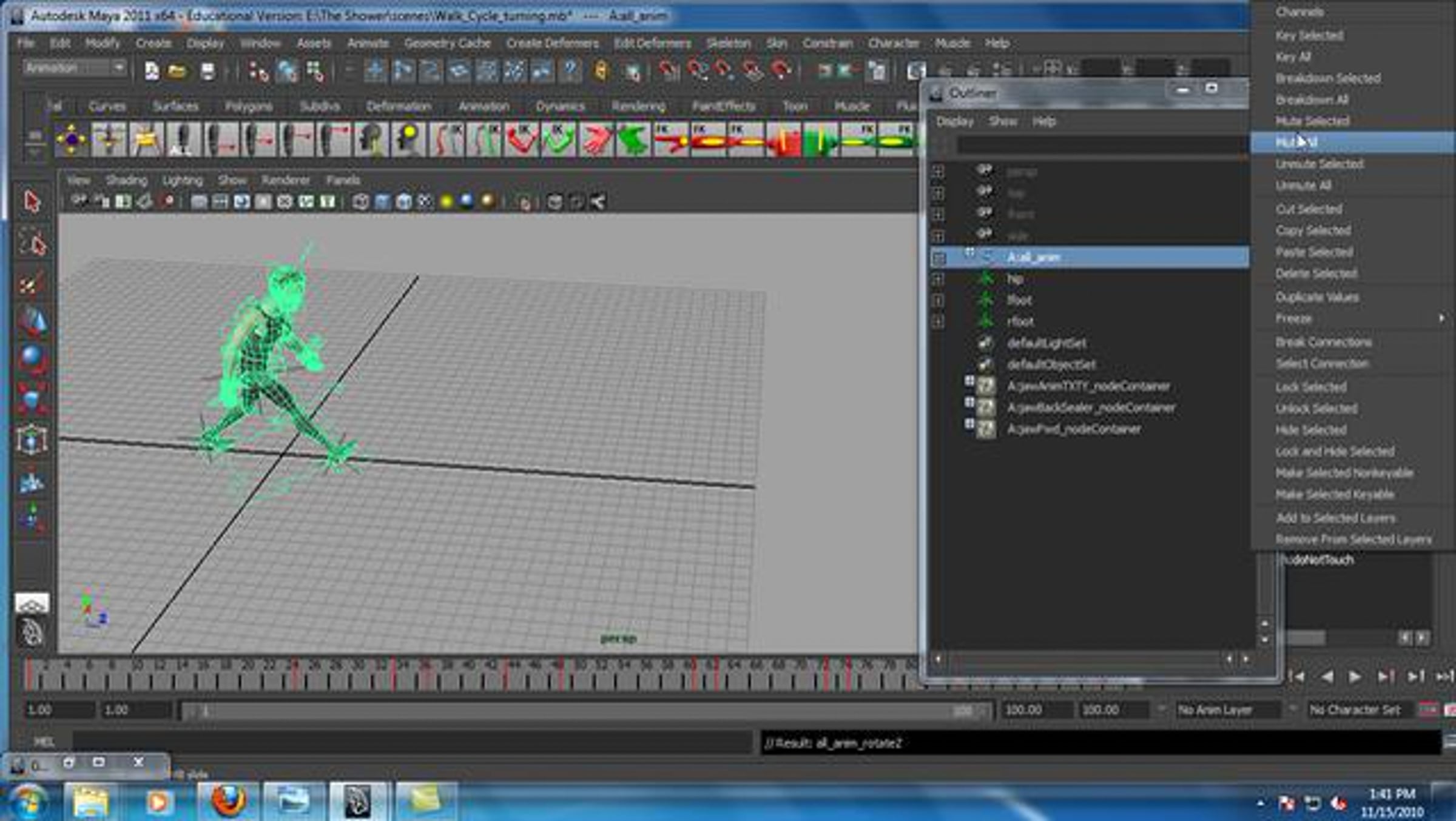Open the Skeleton menu

[x=728, y=43]
